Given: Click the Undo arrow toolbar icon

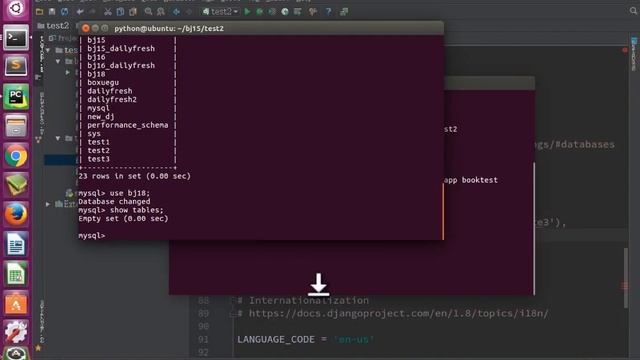Looking at the screenshot, I should tap(80, 12).
